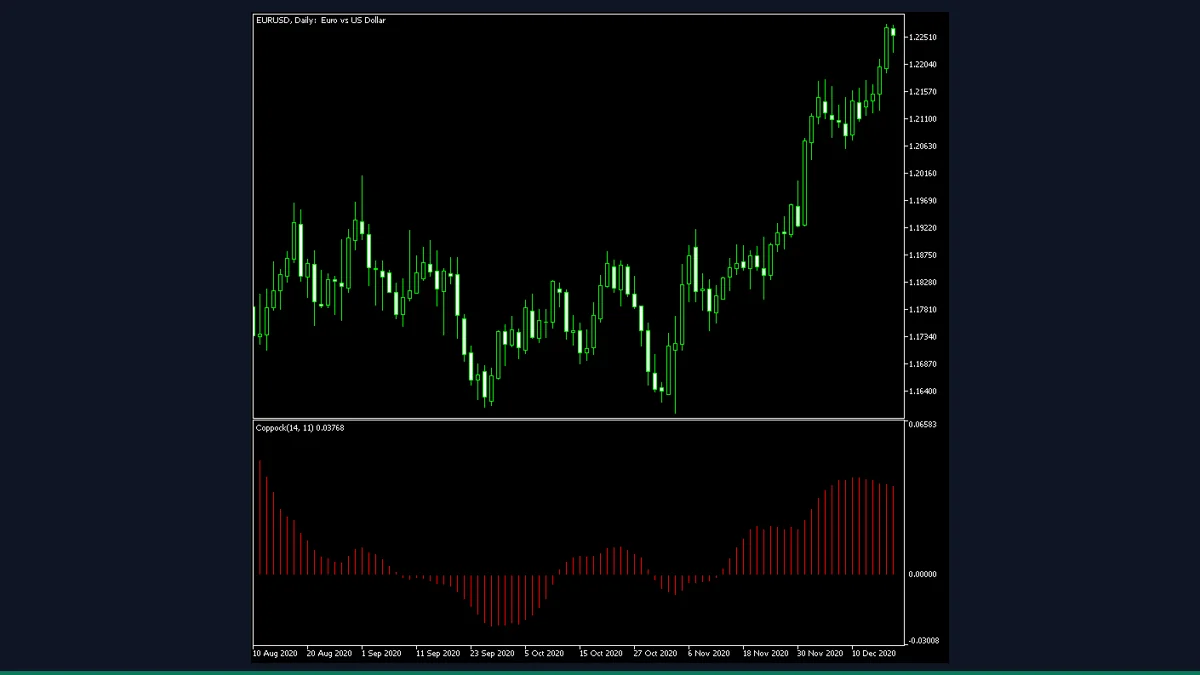Image resolution: width=1200 pixels, height=675 pixels.
Task: Click the 1.16400 price axis value
Action: tap(923, 391)
